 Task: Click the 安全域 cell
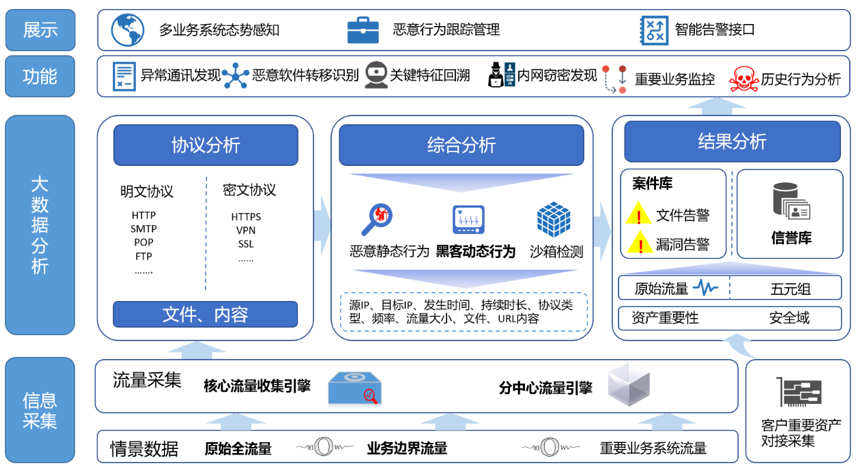(x=789, y=318)
